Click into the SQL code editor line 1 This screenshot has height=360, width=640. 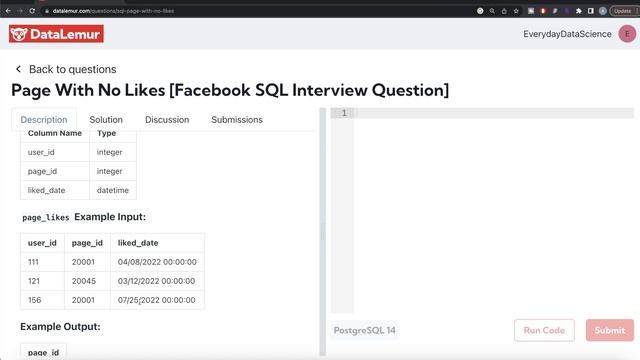pyautogui.click(x=494, y=113)
